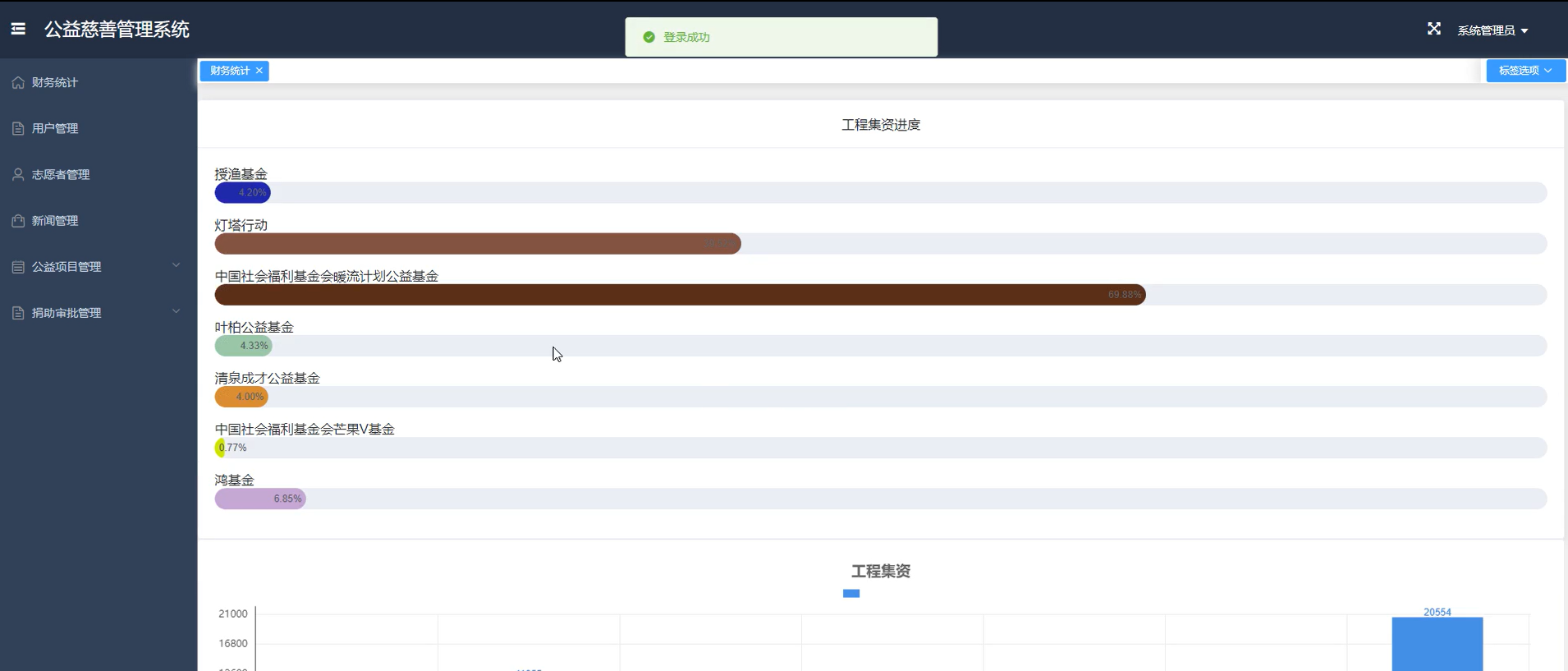The image size is (1568, 671).
Task: Click the home icon beside 财务统计
Action: (x=18, y=82)
